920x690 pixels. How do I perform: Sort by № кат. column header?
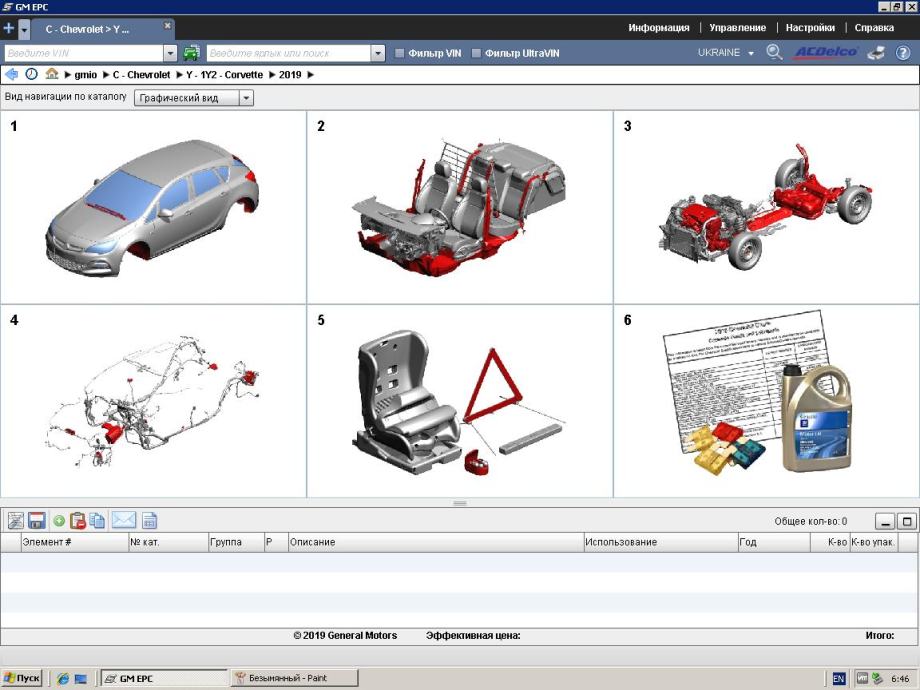[168, 542]
